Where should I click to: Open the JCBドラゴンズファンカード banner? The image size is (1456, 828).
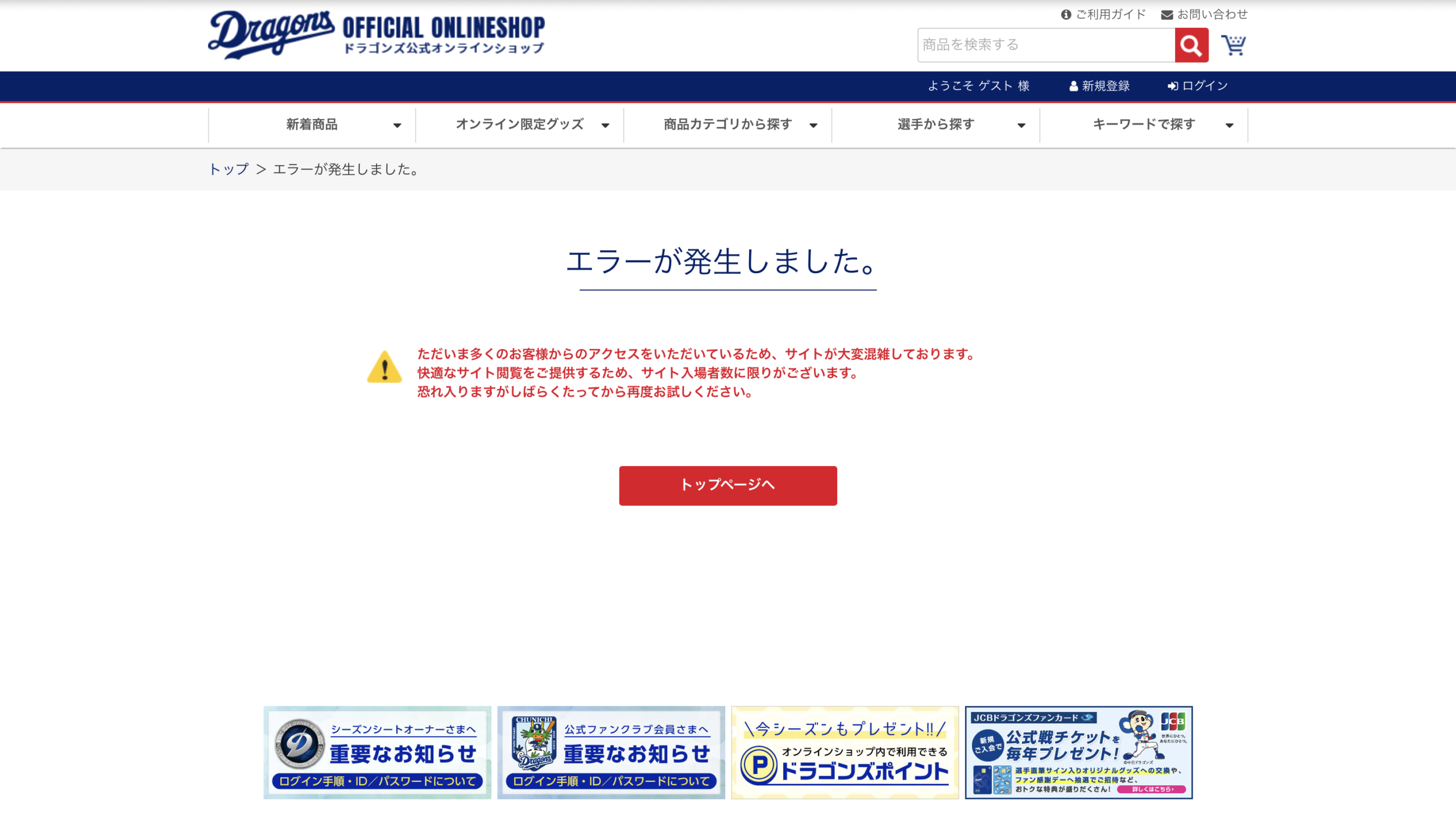(1078, 752)
